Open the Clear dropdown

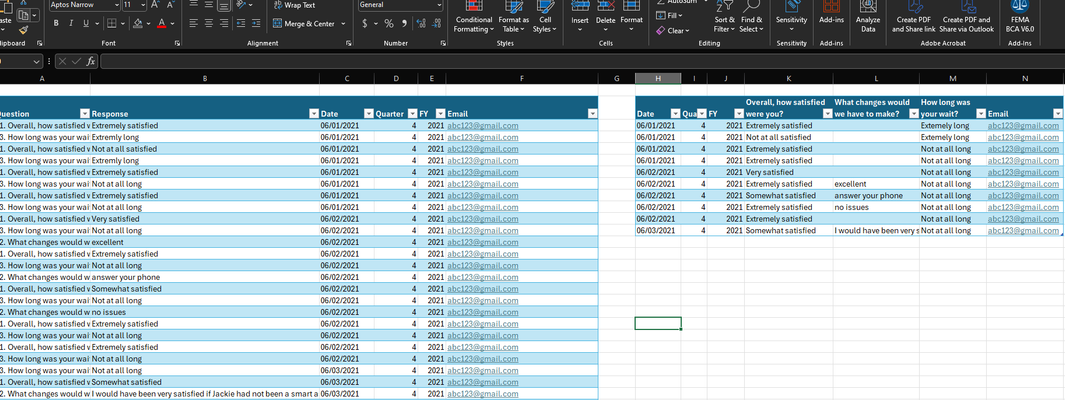[673, 31]
